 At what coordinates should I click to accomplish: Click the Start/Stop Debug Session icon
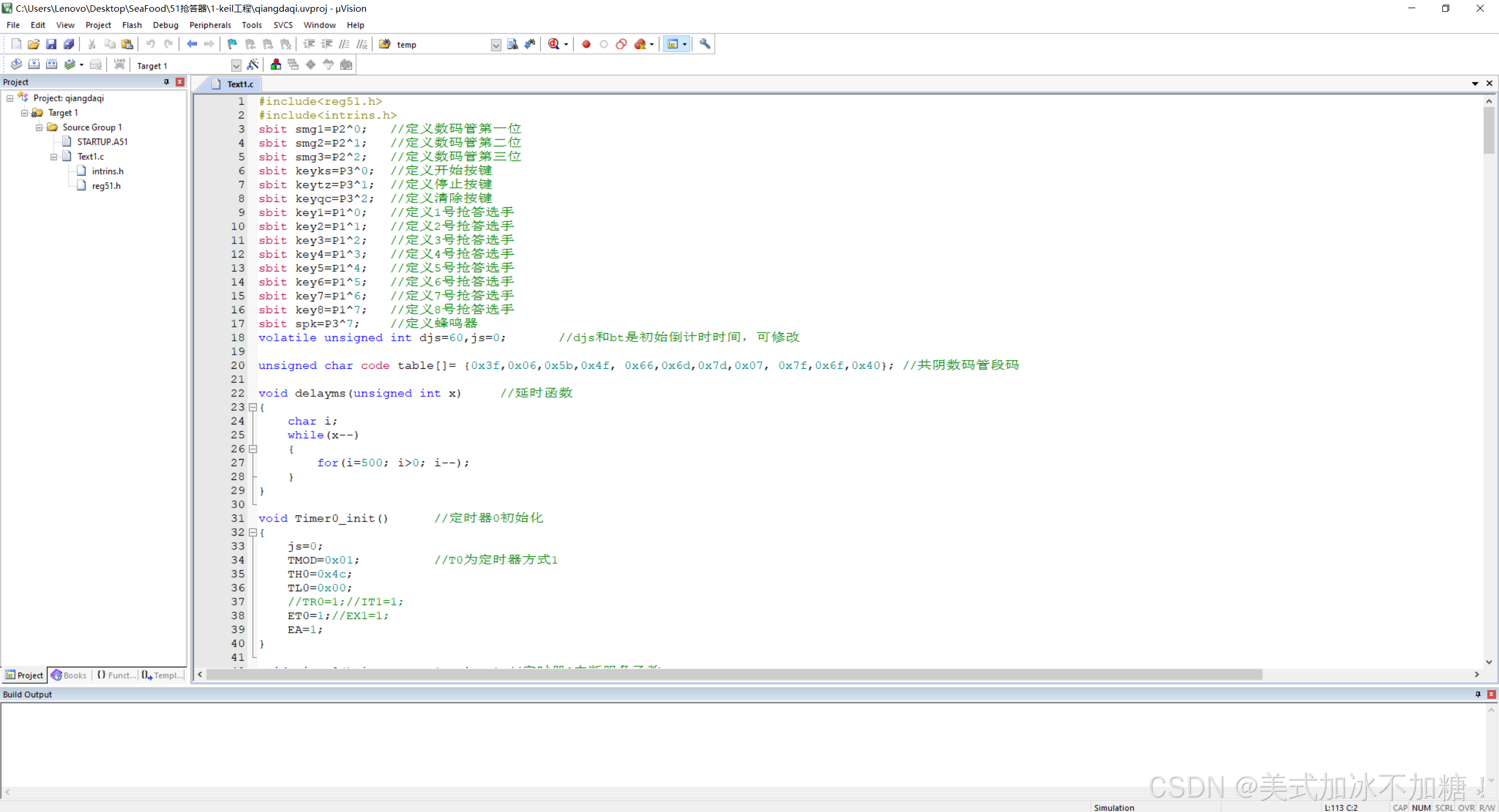tap(553, 44)
